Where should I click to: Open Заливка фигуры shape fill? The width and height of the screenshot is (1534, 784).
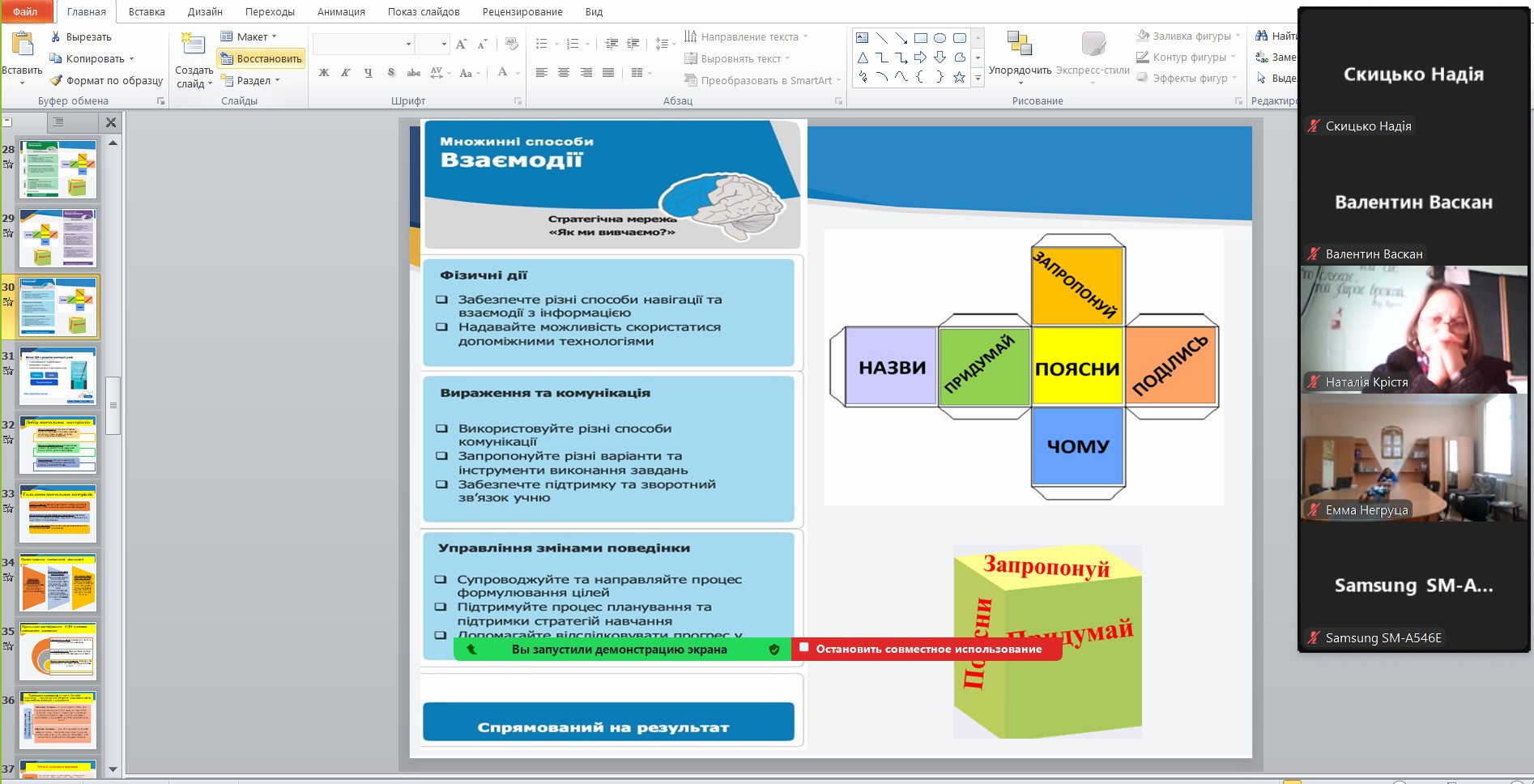click(1188, 36)
